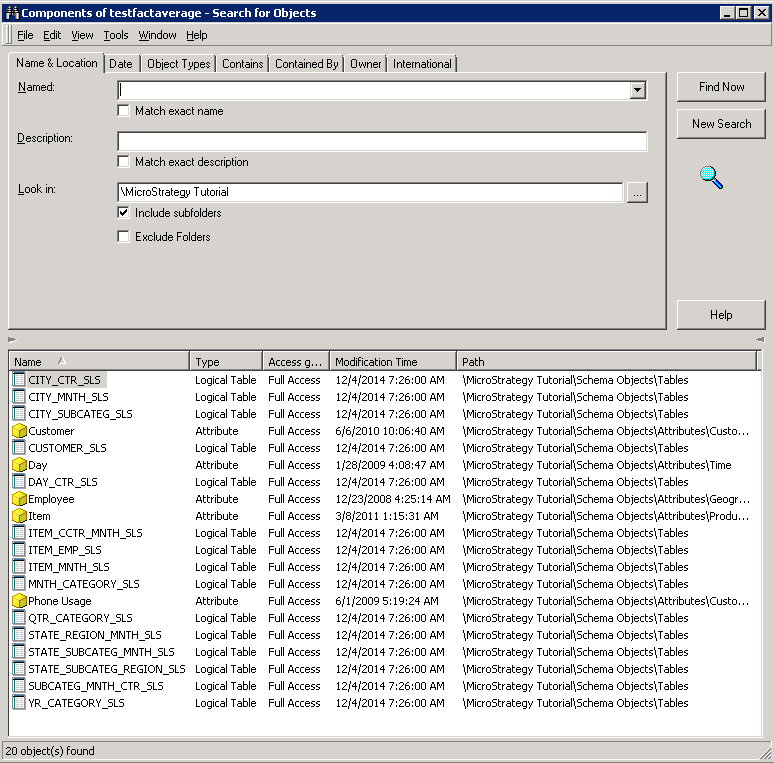Click the Day attribute icon
774x763 pixels.
pos(19,464)
